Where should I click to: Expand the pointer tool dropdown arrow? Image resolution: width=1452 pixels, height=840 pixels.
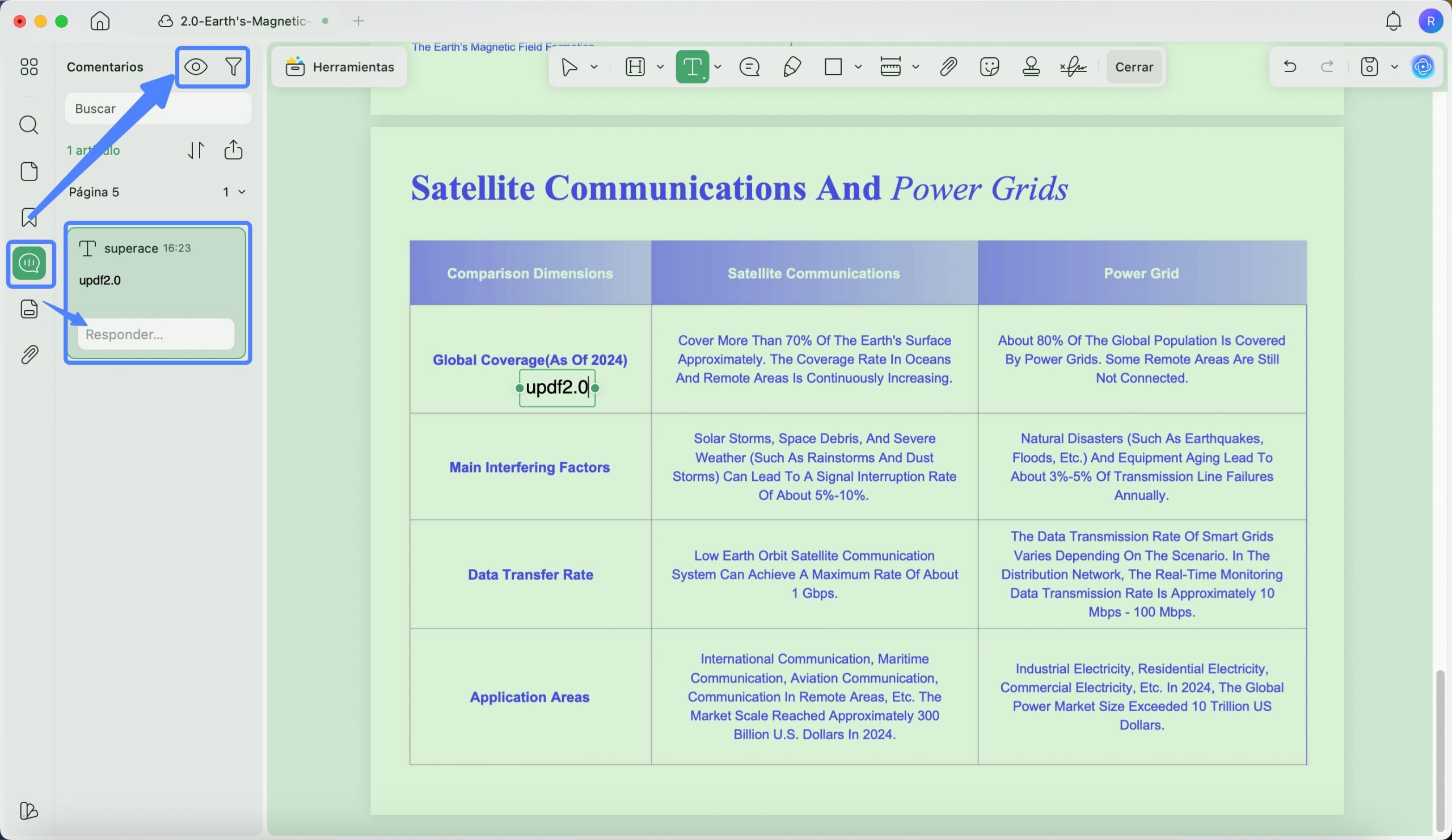[594, 67]
